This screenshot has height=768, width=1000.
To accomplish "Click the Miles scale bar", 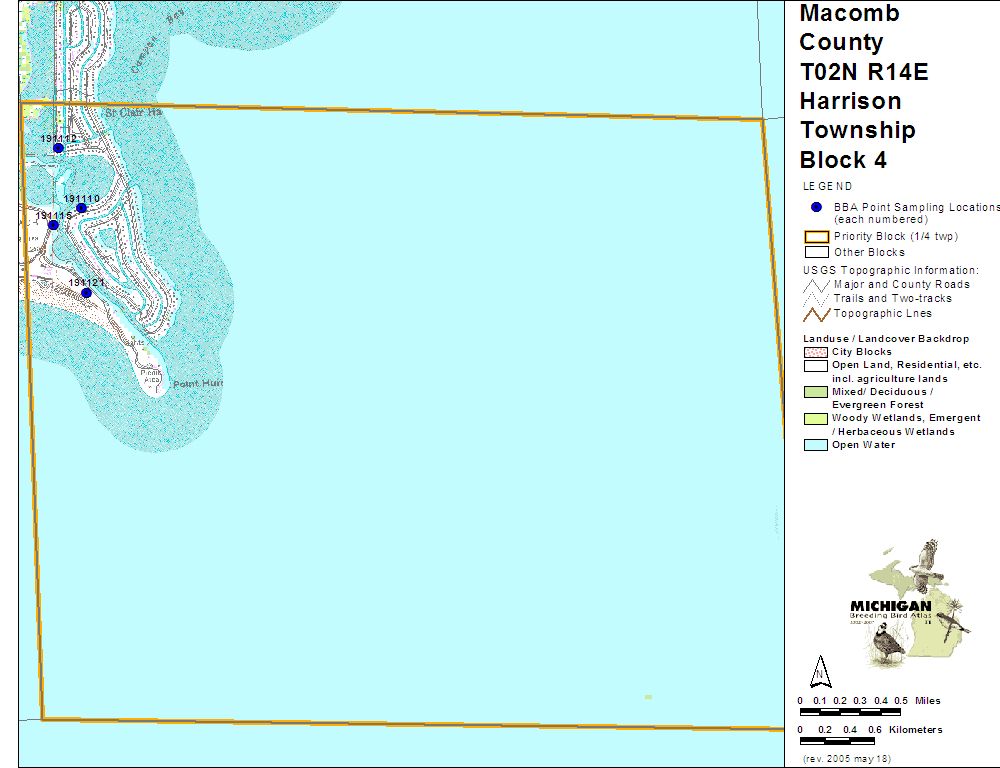I will [850, 713].
